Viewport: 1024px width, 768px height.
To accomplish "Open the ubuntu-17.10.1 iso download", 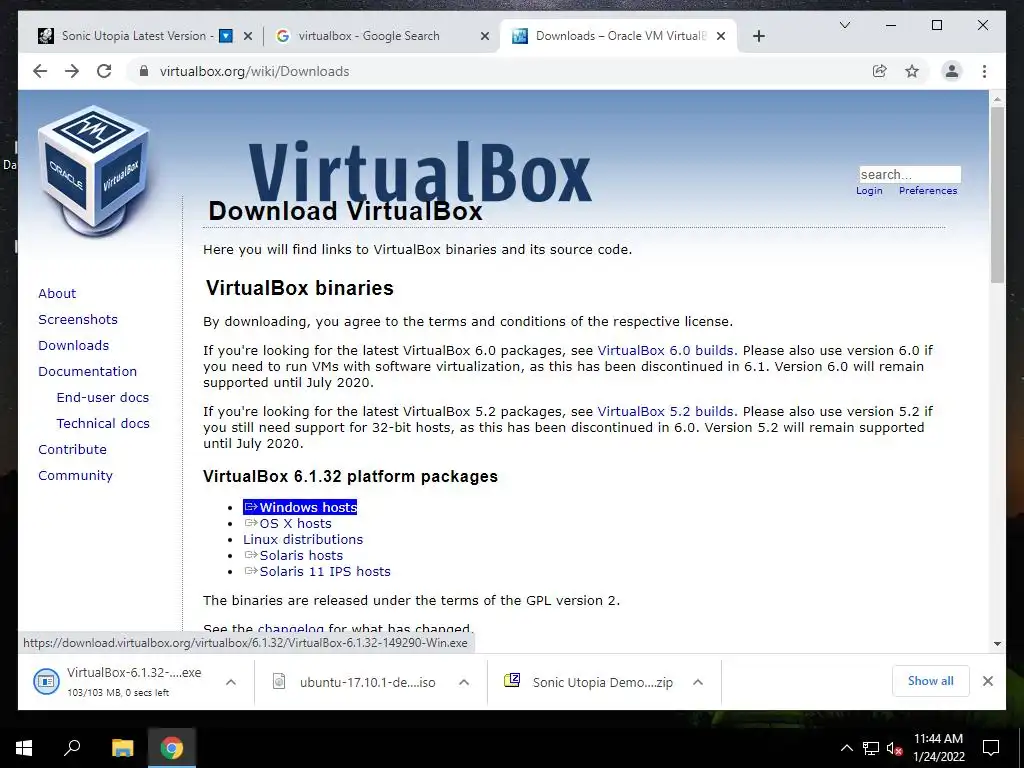I will coord(356,682).
